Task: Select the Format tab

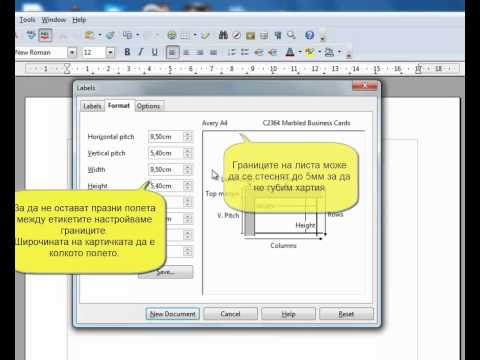Action: pos(119,106)
